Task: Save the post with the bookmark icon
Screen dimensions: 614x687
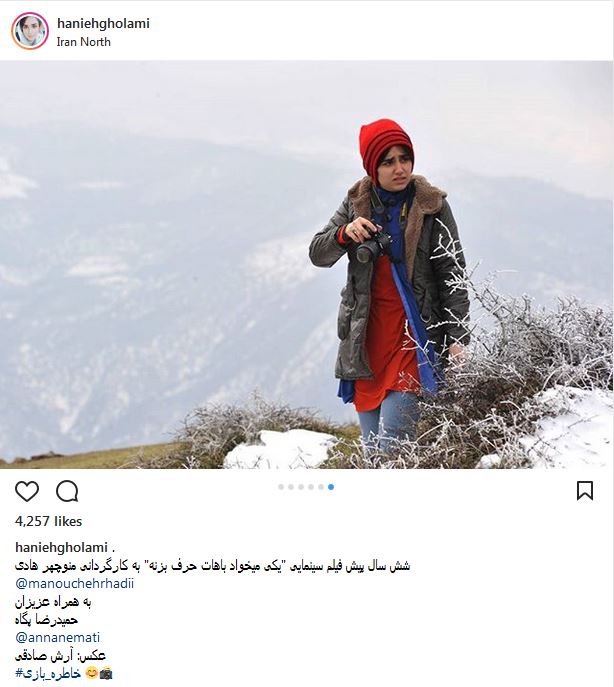Action: tap(585, 491)
